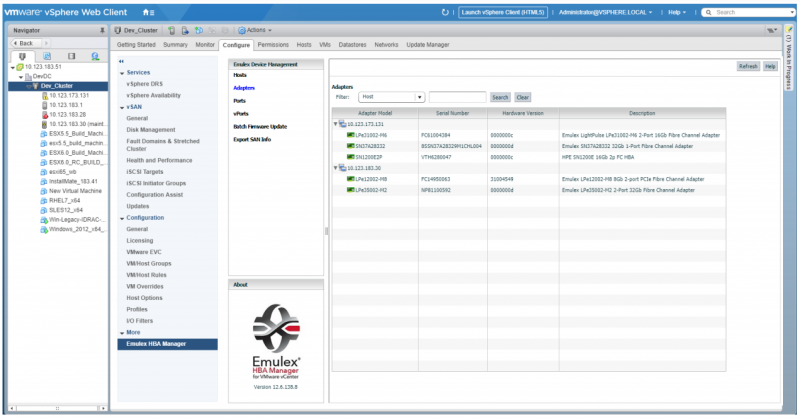This screenshot has height=419, width=800.
Task: Collapse host 10.123.183.30 adapter group
Action: [335, 168]
